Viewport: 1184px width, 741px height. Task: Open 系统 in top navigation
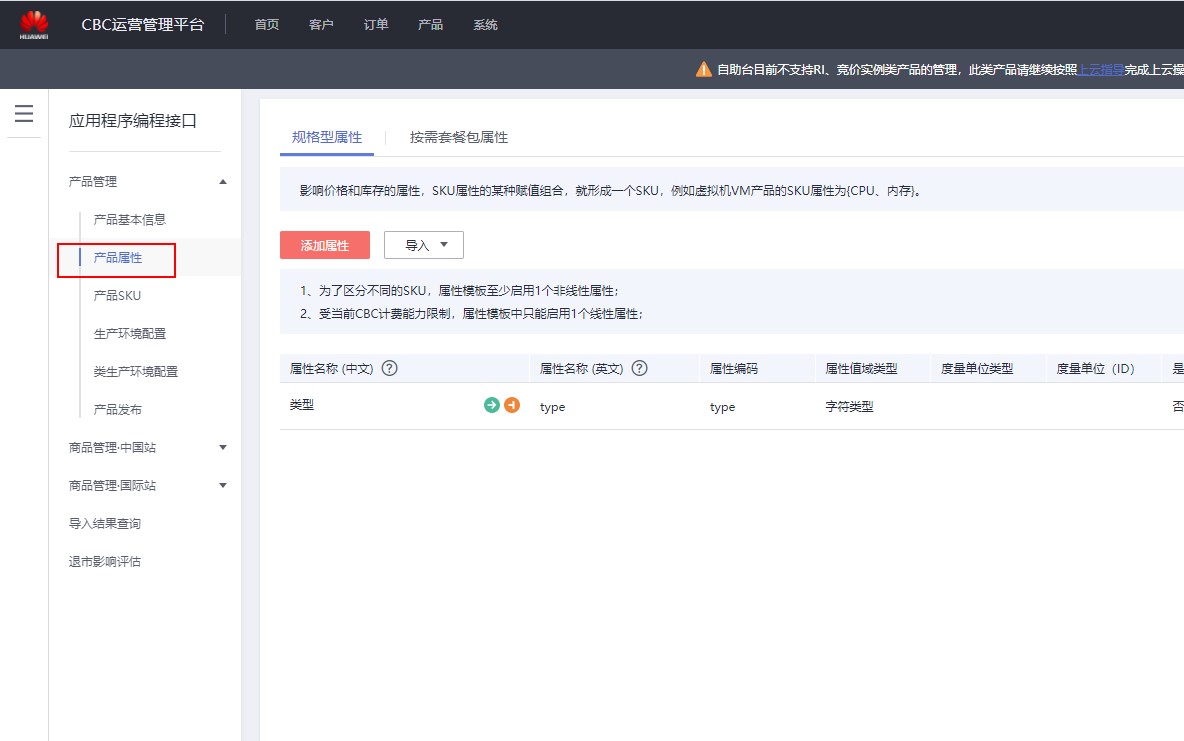pyautogui.click(x=486, y=25)
